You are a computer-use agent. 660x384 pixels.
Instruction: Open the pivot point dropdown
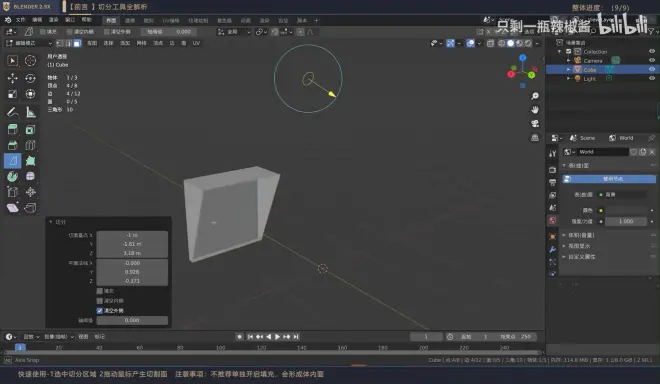coord(261,32)
